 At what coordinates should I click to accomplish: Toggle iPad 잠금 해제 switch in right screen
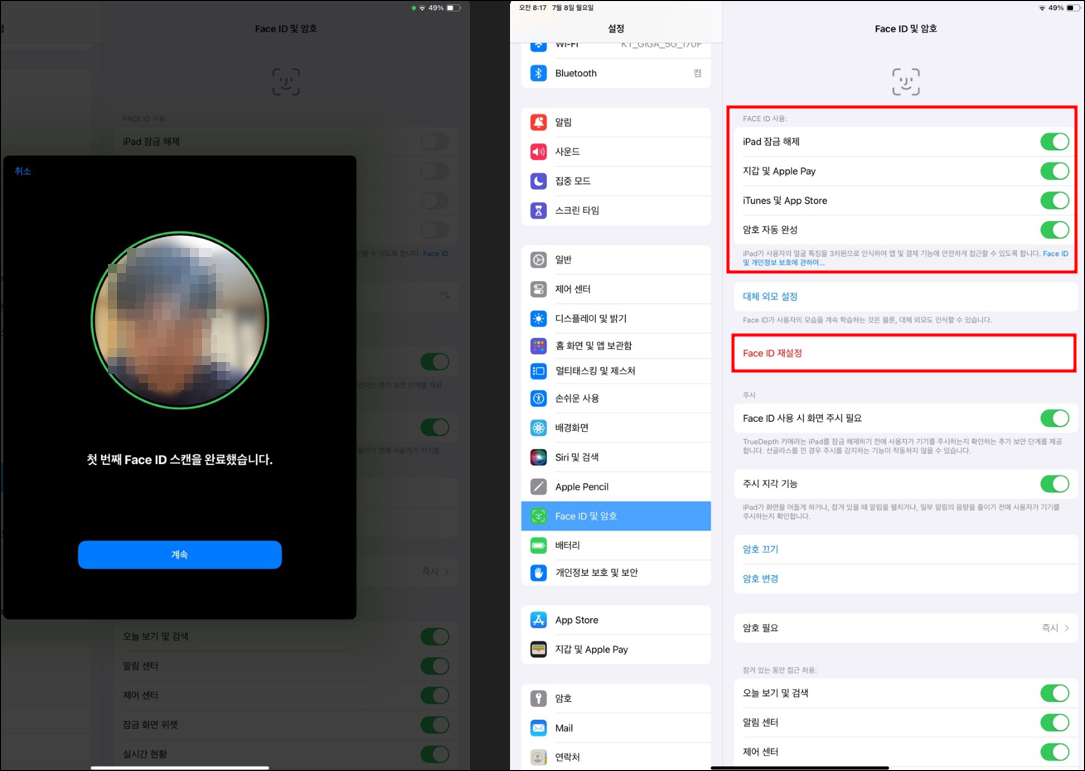click(1055, 142)
